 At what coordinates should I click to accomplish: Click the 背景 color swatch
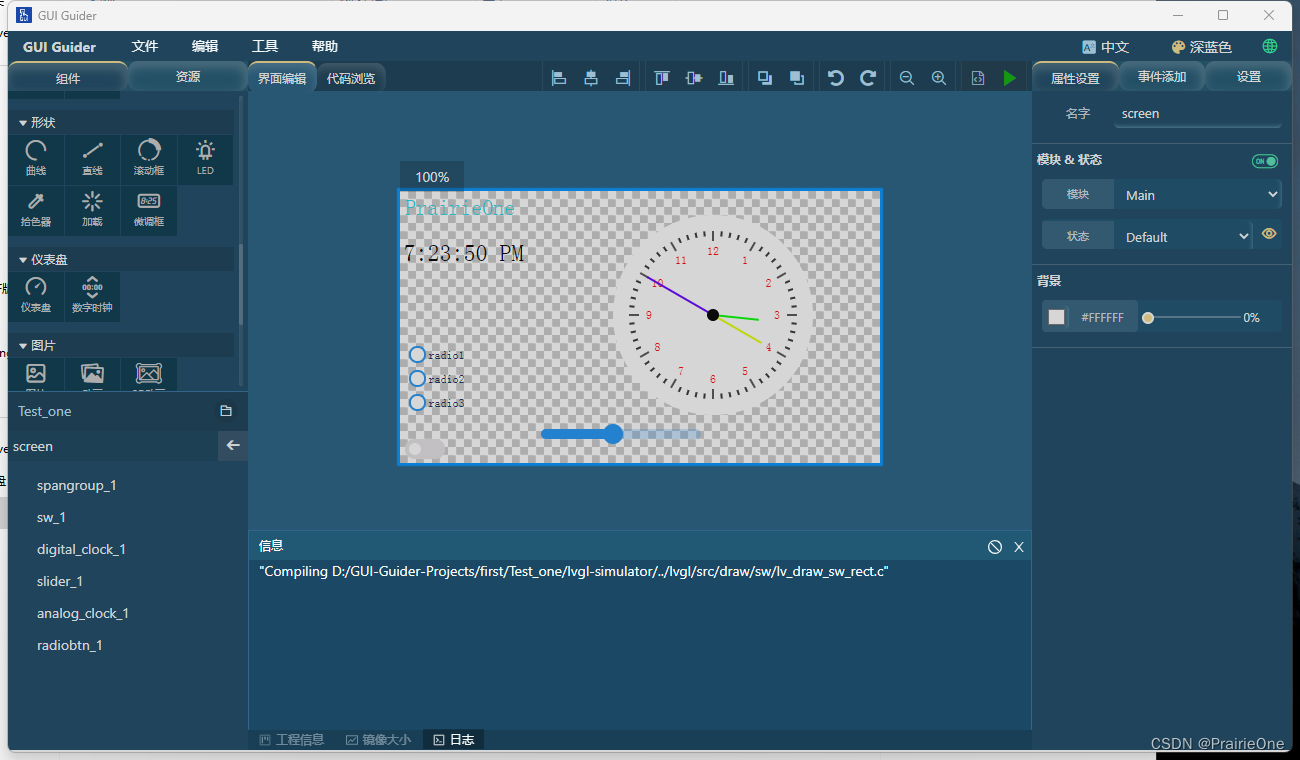coord(1057,317)
